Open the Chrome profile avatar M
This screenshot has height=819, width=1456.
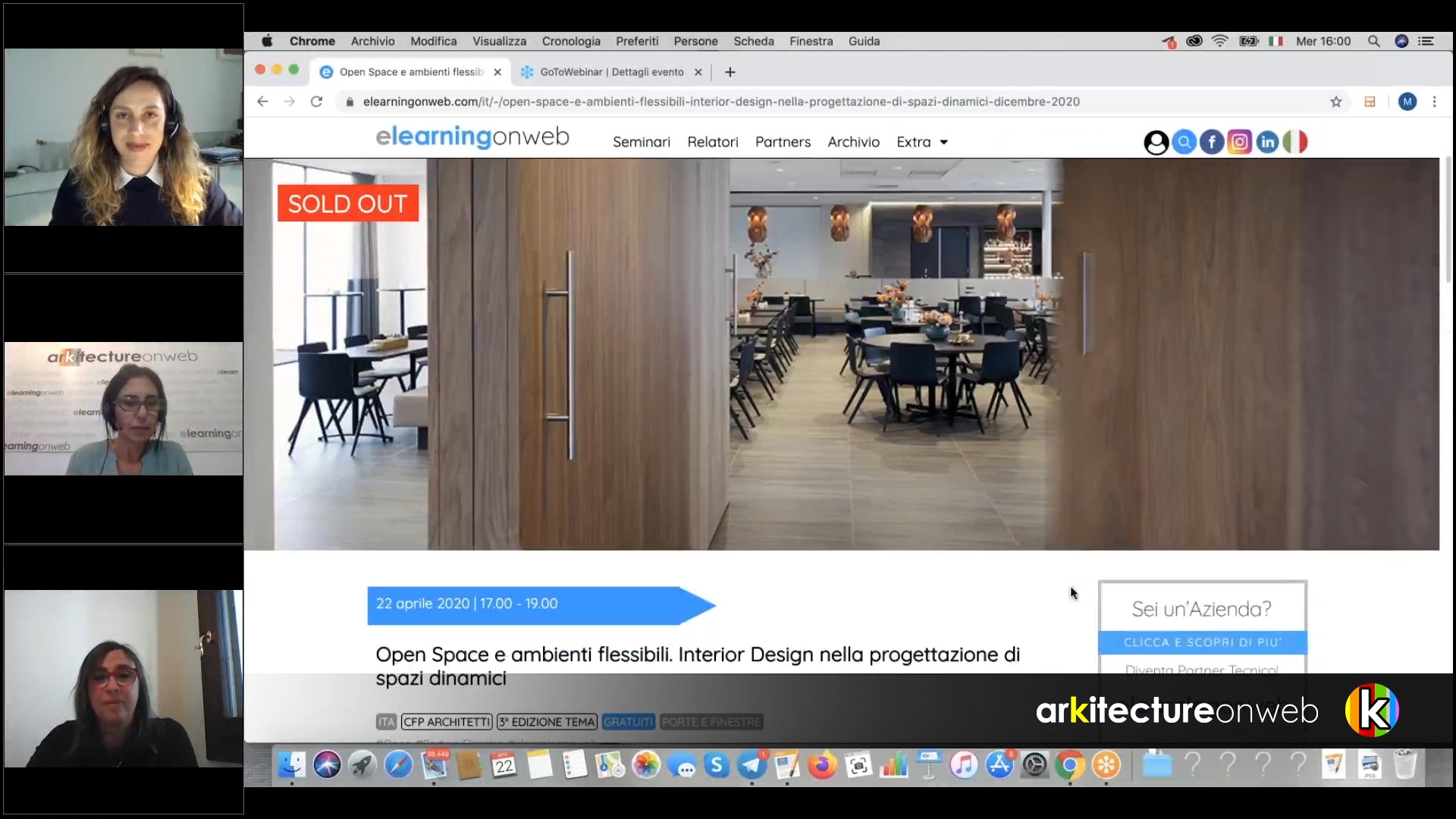point(1407,102)
